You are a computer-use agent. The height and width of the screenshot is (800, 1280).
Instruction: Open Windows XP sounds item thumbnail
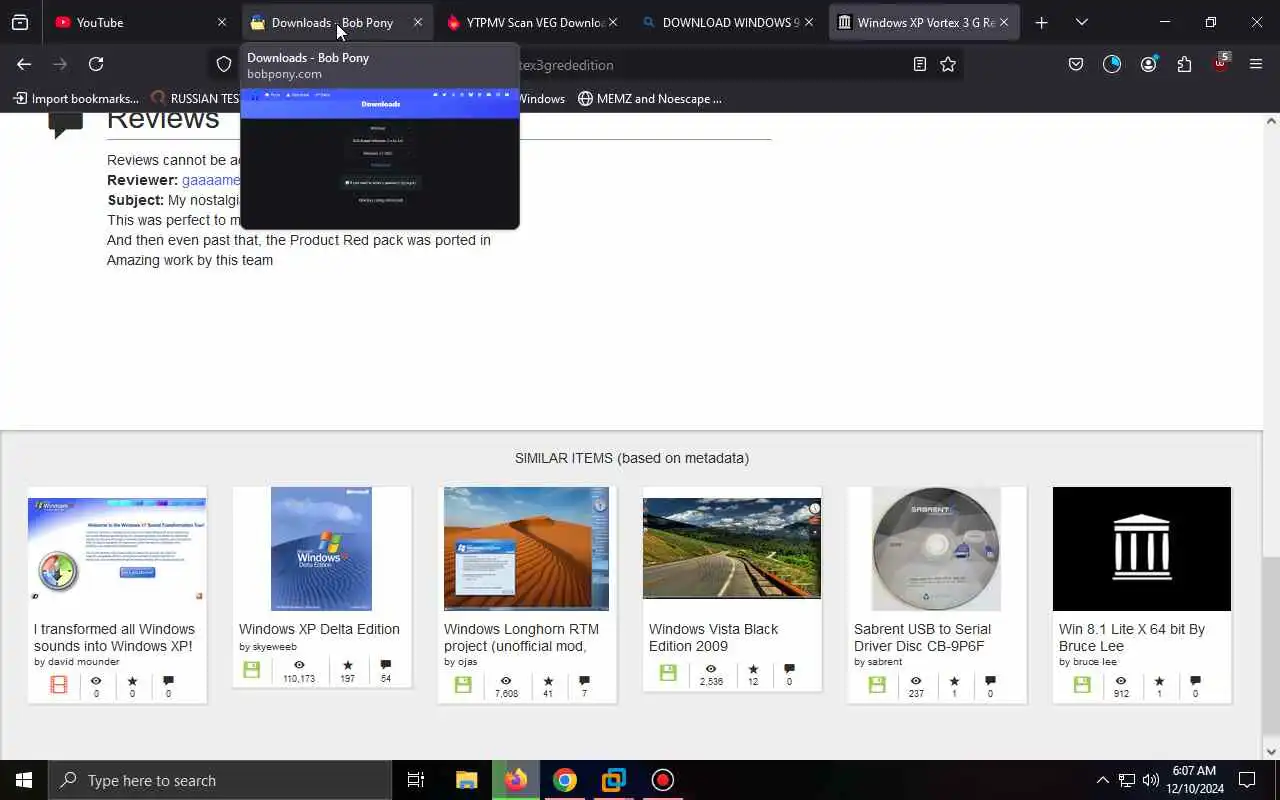pos(117,548)
